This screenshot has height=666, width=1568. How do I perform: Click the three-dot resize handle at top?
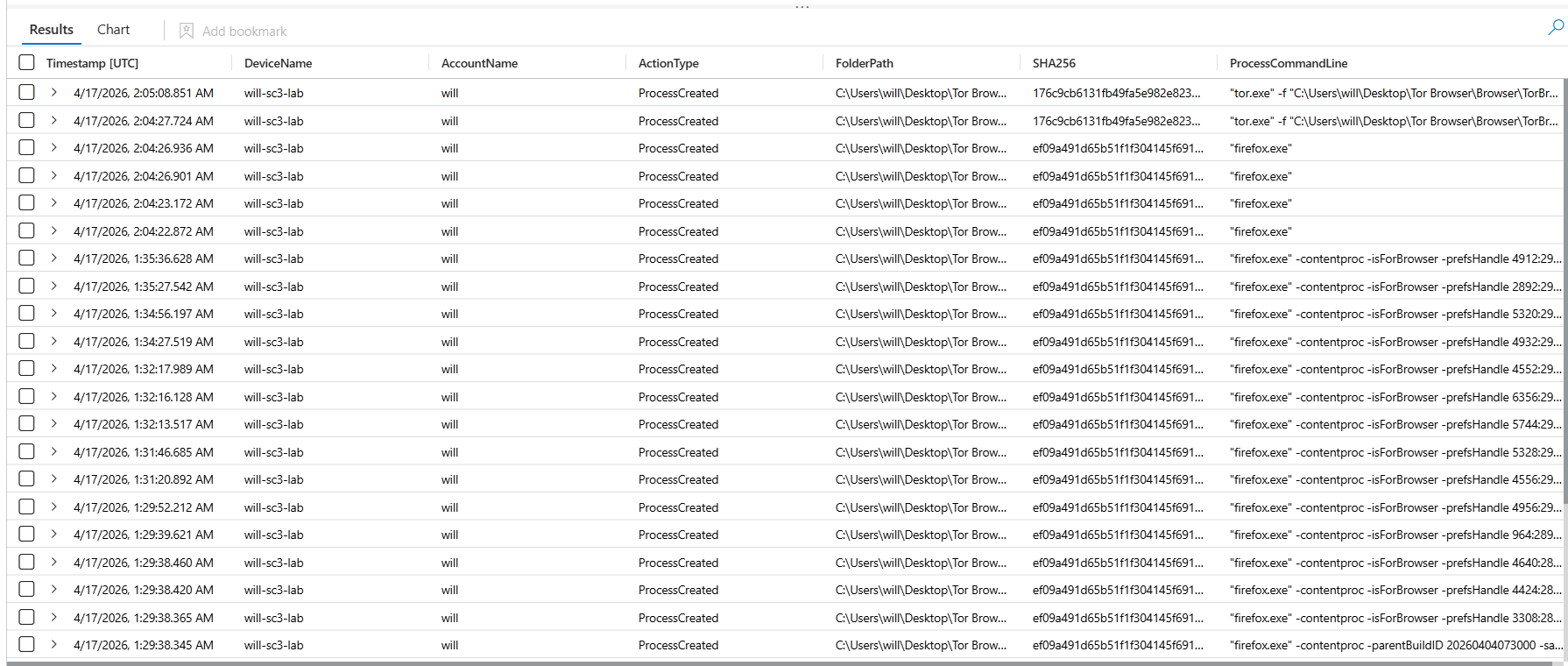coord(802,7)
